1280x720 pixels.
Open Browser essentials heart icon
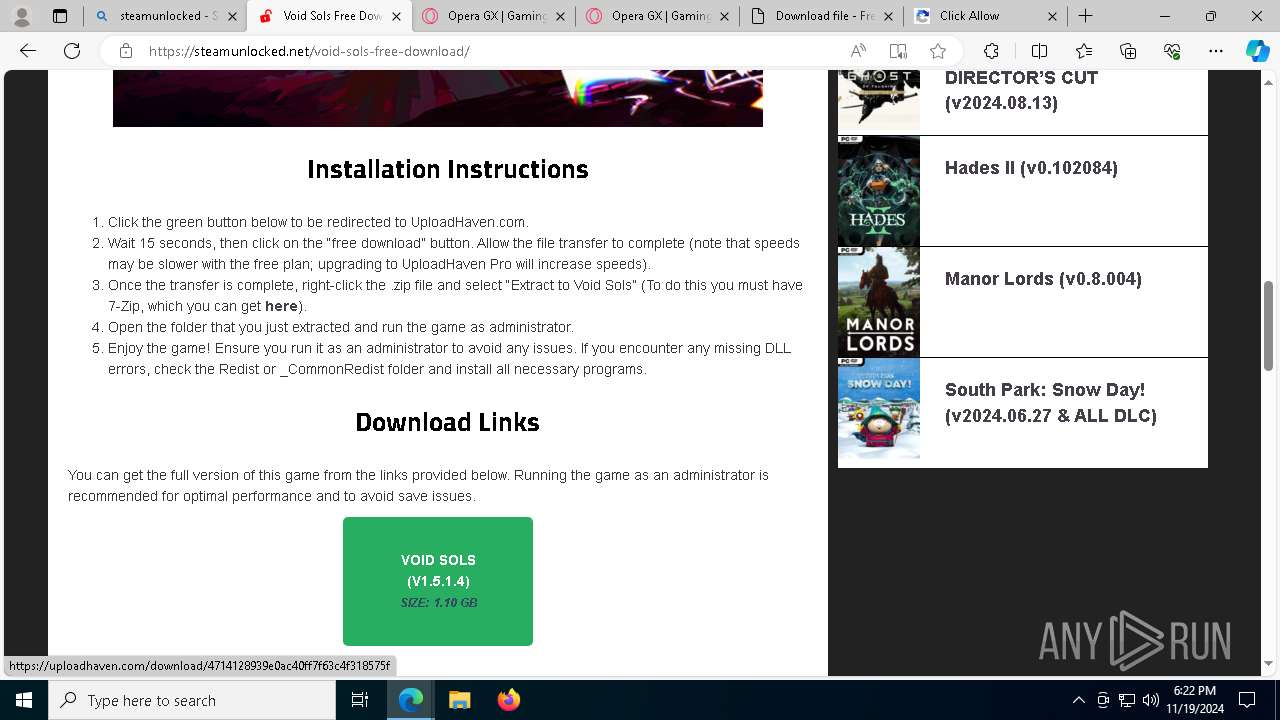tap(1172, 51)
